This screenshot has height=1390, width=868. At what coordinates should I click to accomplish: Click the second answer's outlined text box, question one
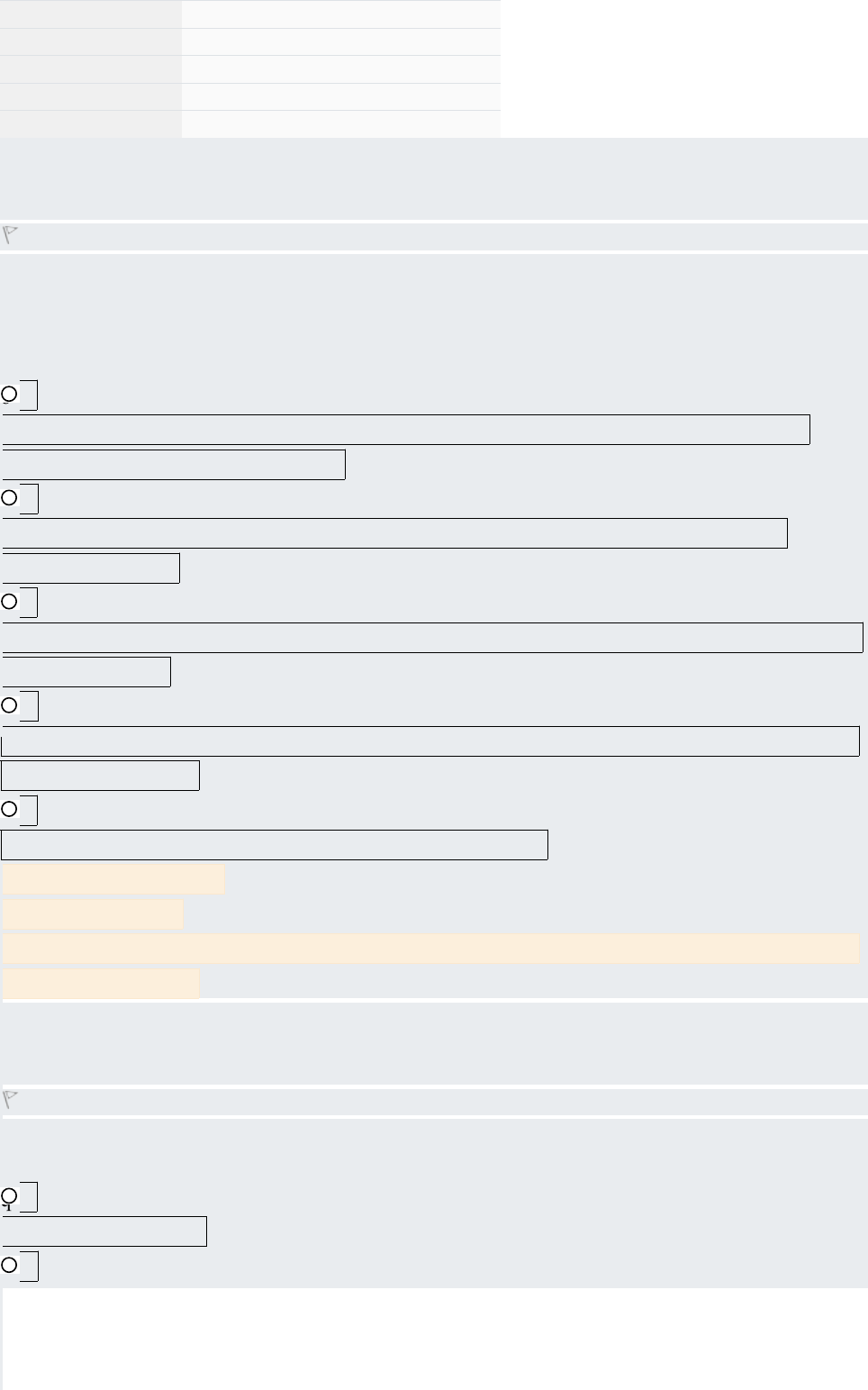click(x=394, y=533)
